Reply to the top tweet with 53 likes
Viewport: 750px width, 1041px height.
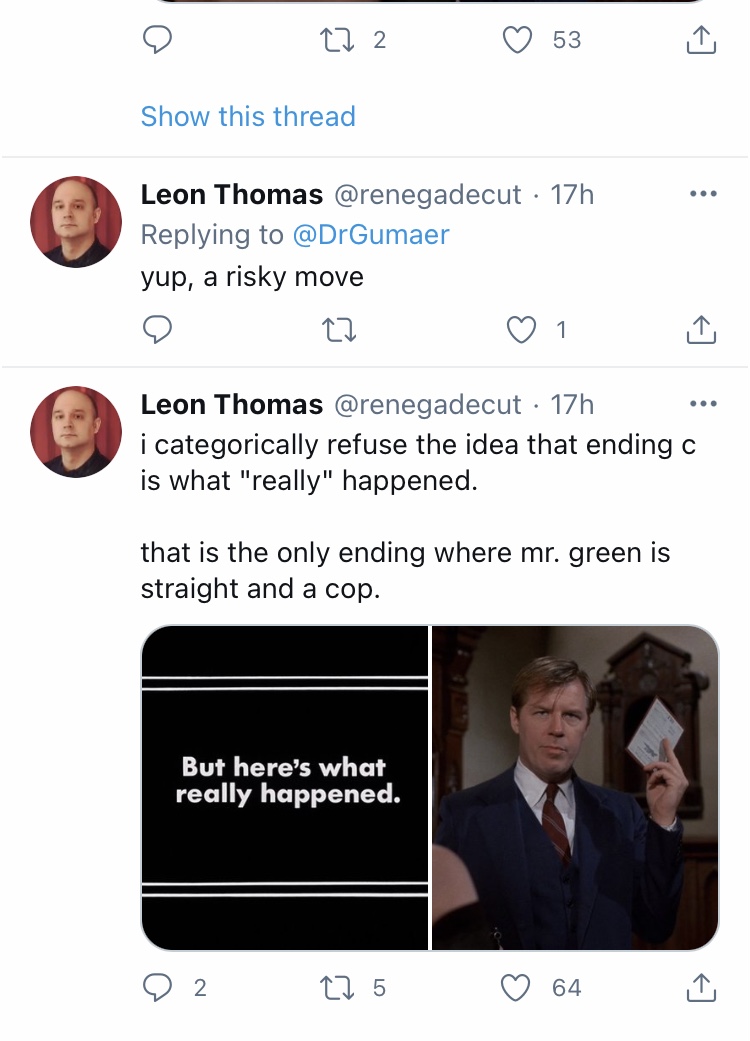[x=158, y=40]
